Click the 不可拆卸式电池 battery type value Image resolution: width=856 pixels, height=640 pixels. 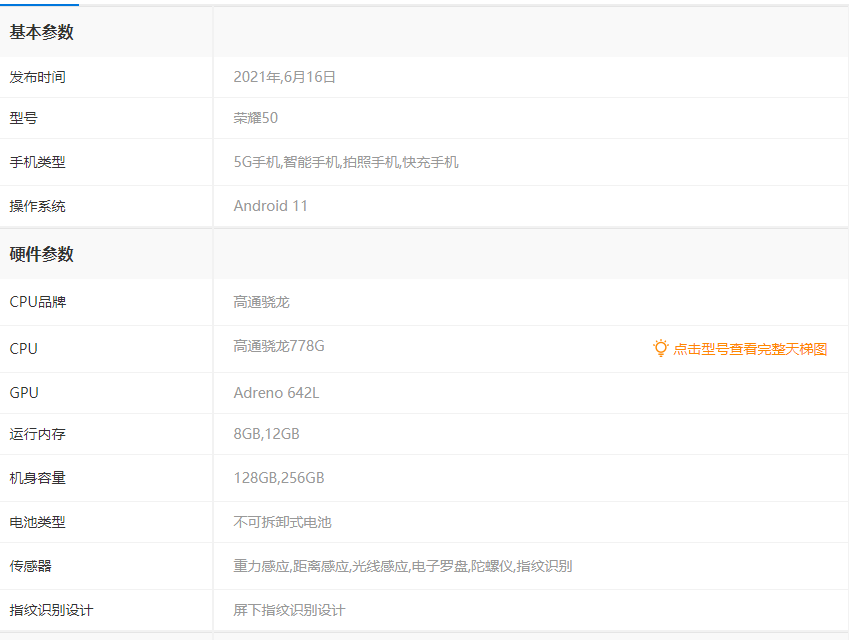(283, 522)
